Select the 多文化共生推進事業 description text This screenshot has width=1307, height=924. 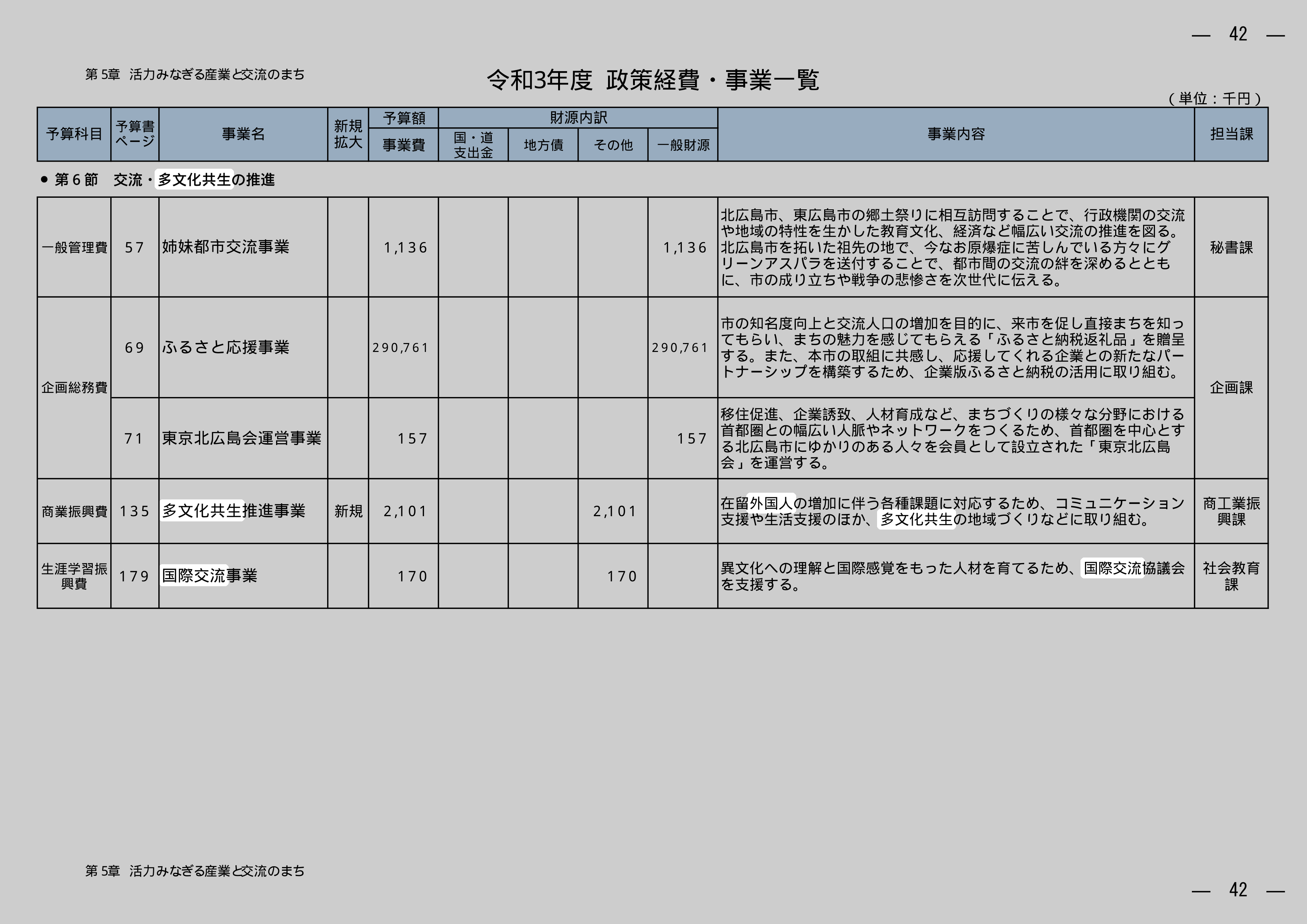(x=952, y=511)
